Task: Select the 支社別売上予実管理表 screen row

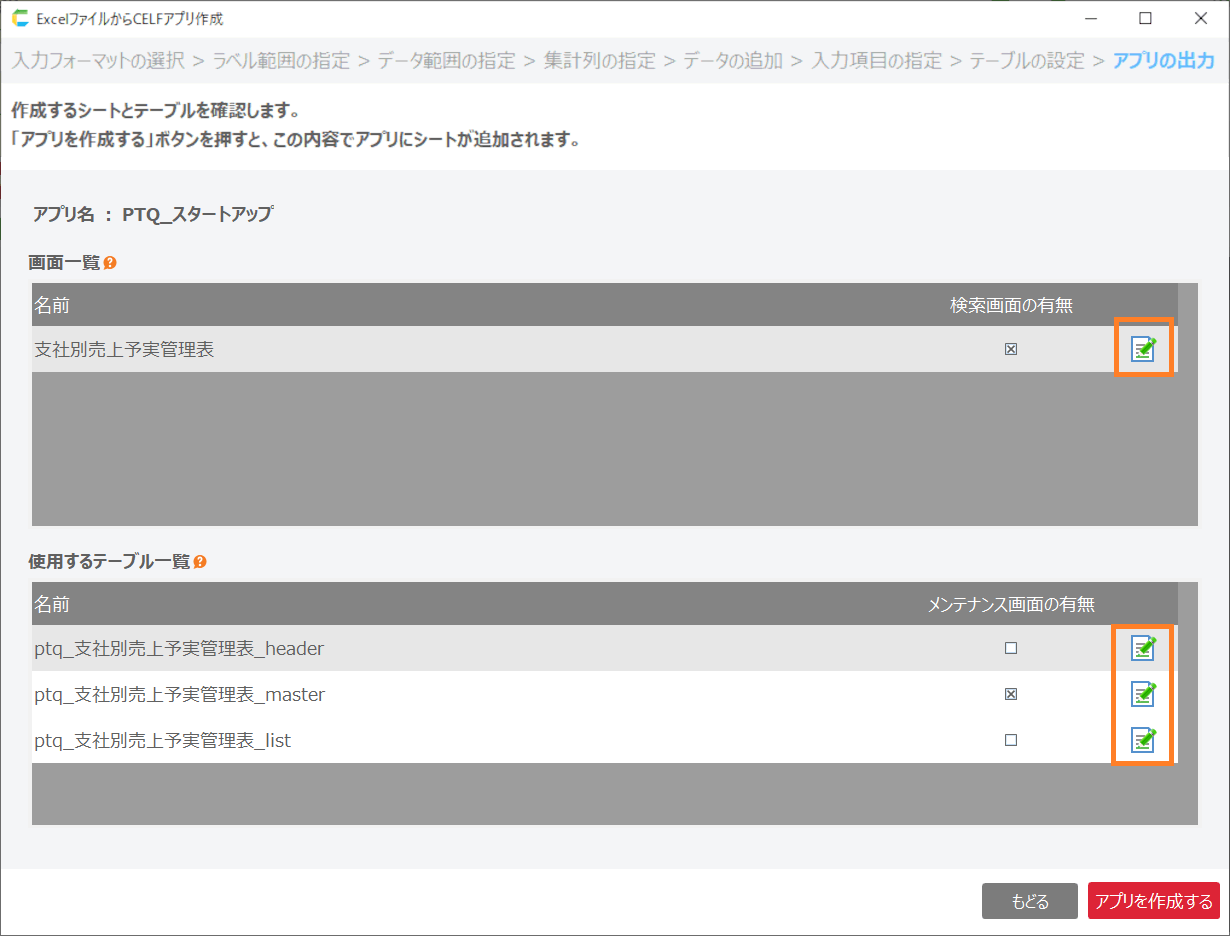Action: pyautogui.click(x=400, y=350)
